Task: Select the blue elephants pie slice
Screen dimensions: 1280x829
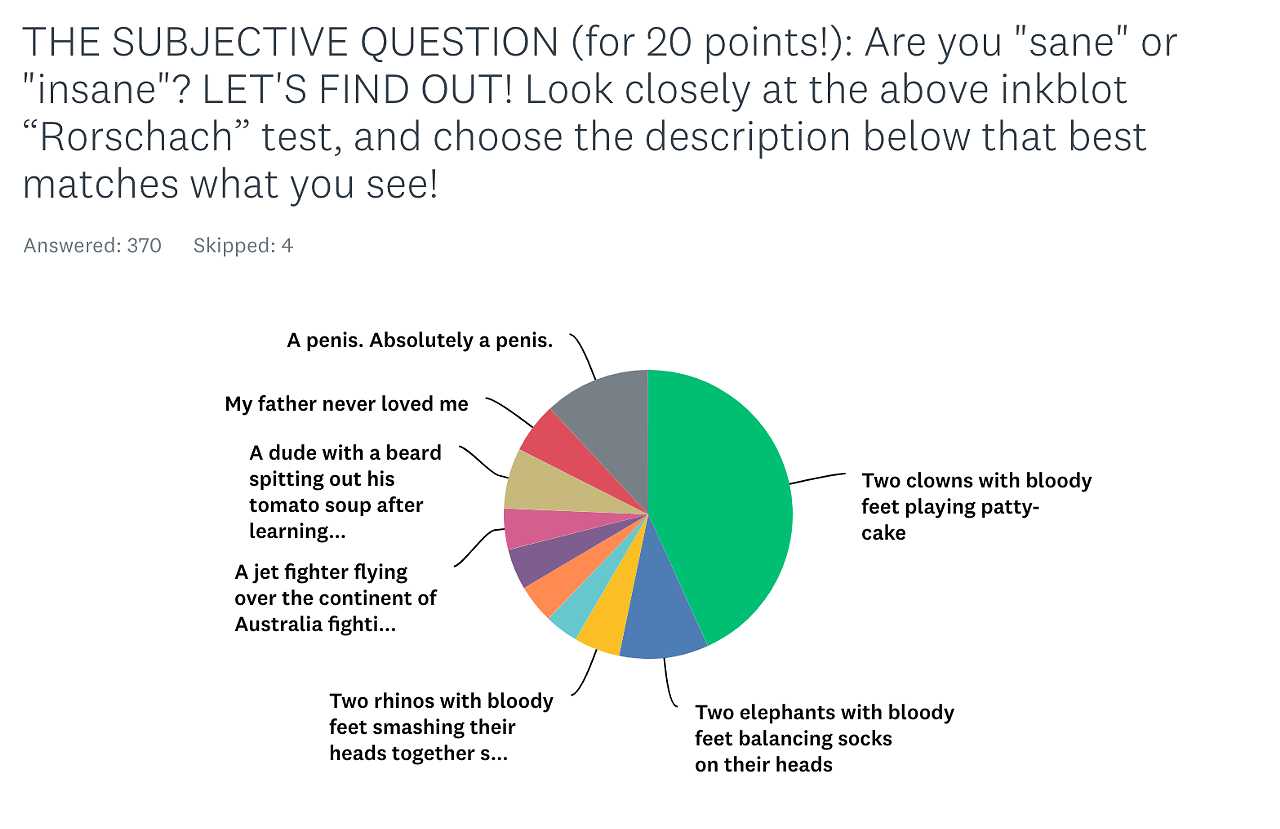Action: coord(660,618)
